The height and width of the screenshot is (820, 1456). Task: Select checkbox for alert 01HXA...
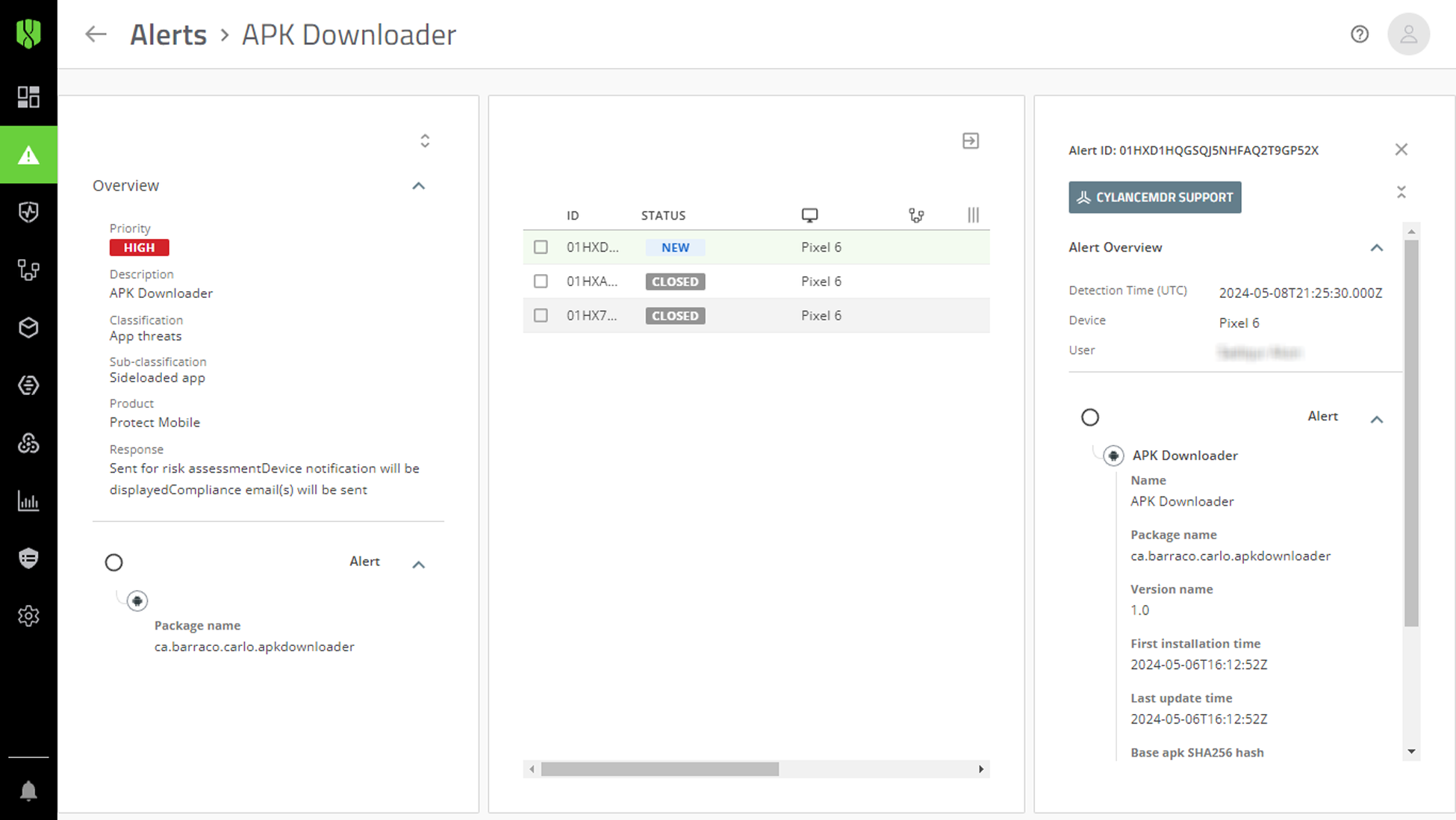pos(541,282)
